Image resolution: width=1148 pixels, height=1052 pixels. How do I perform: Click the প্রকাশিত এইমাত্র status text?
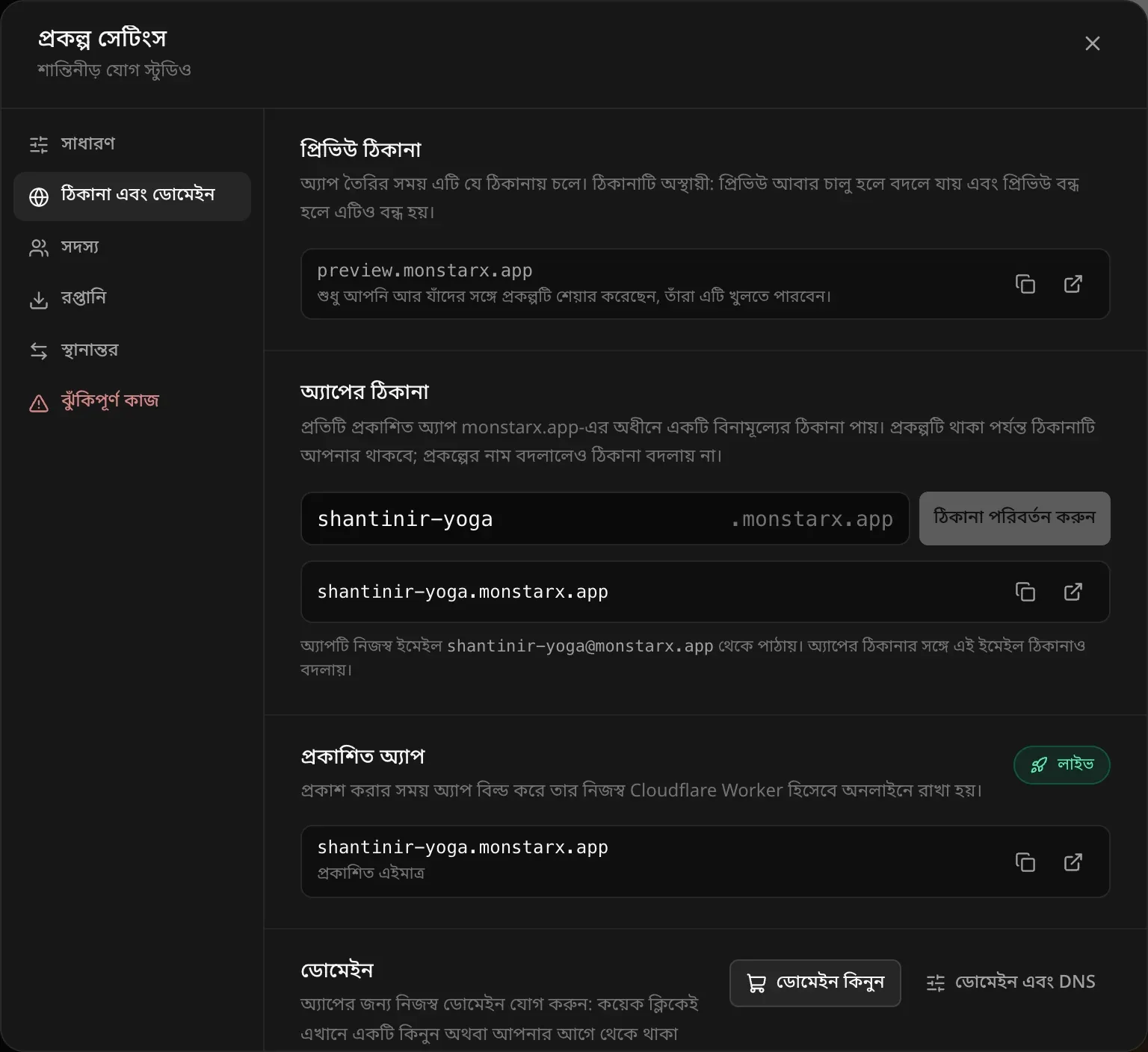click(371, 873)
